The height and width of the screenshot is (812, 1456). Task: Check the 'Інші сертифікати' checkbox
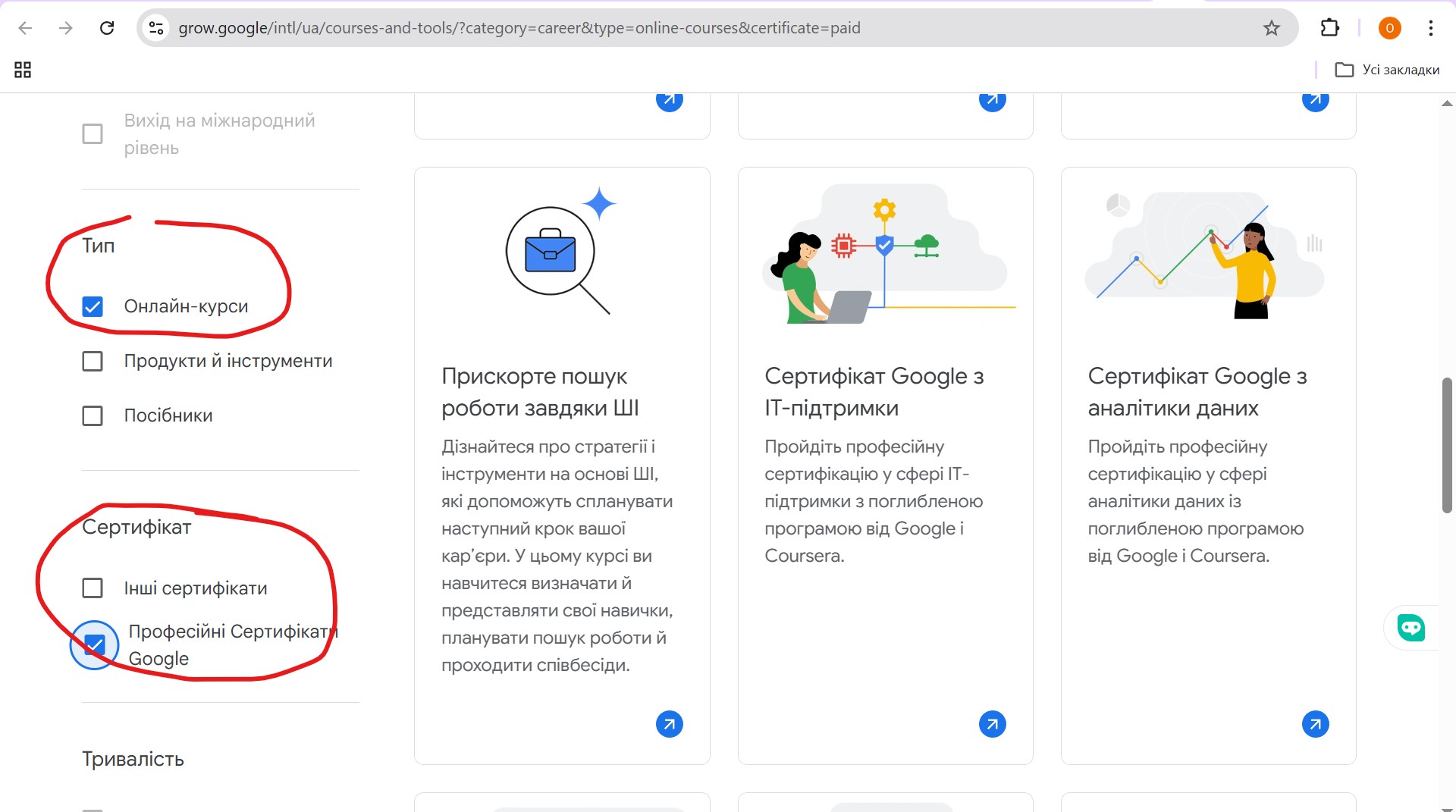93,588
